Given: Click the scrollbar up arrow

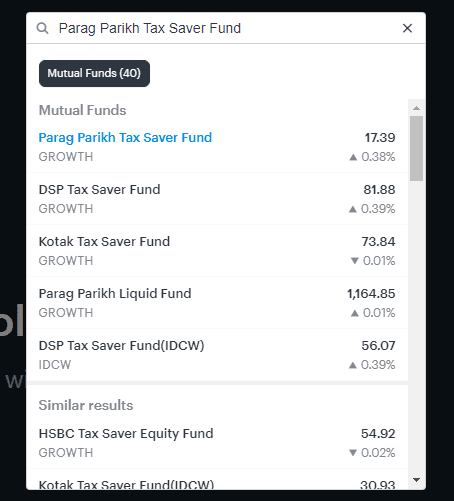Looking at the screenshot, I should (x=416, y=108).
